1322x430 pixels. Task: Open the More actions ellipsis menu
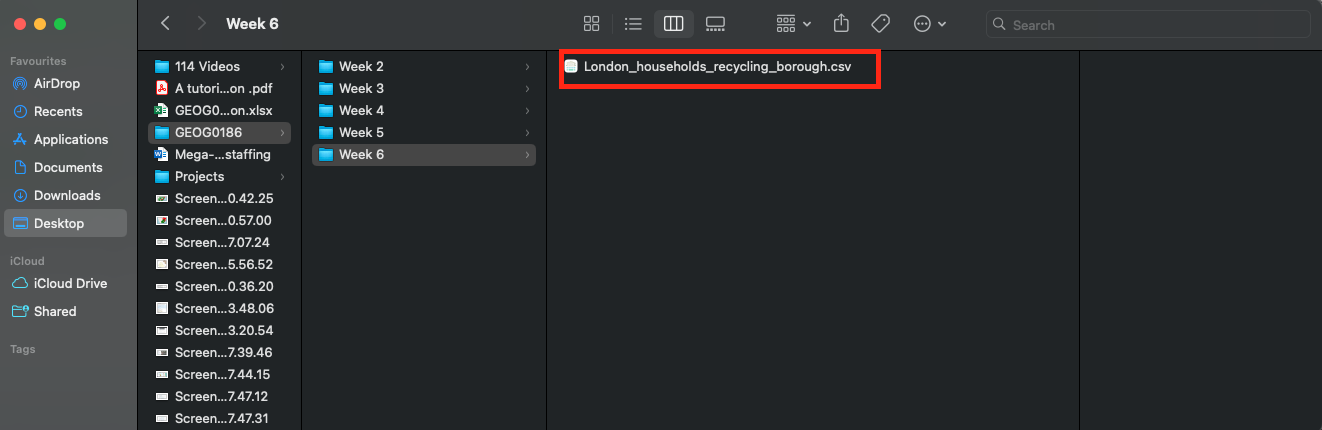(x=929, y=23)
